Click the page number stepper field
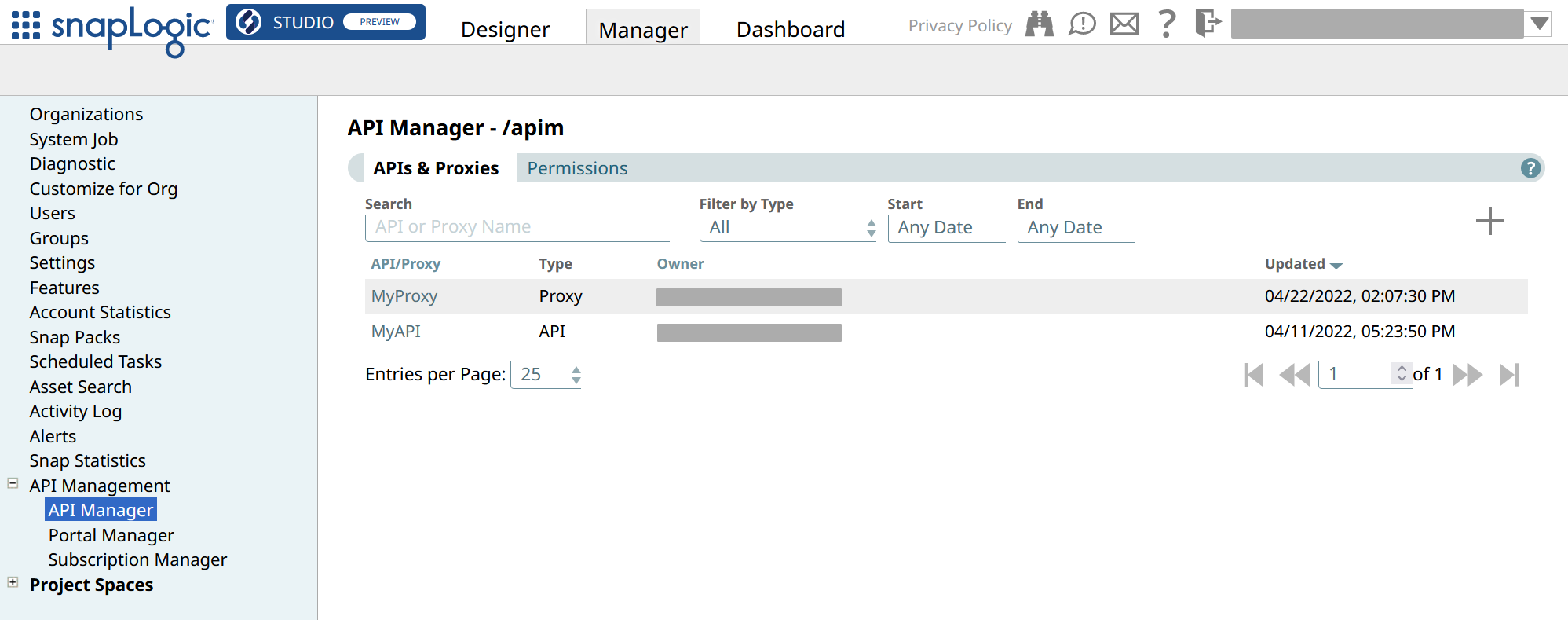1568x620 pixels. coord(1365,374)
